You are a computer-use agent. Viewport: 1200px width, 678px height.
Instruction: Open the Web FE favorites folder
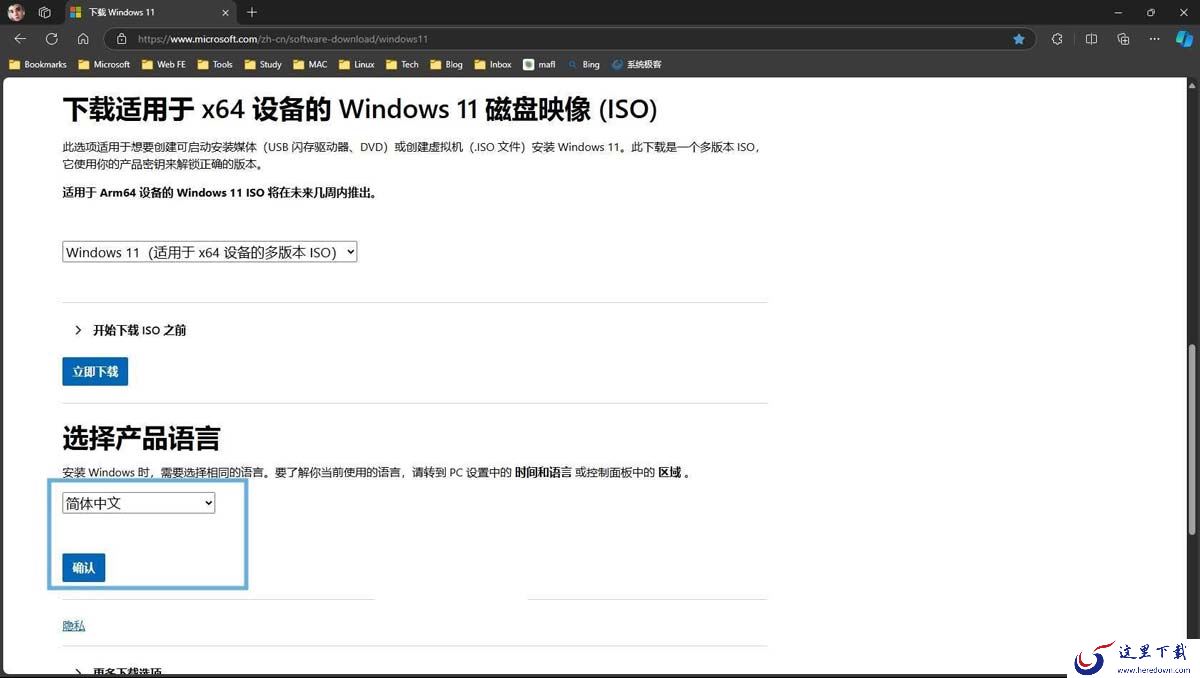coord(163,64)
